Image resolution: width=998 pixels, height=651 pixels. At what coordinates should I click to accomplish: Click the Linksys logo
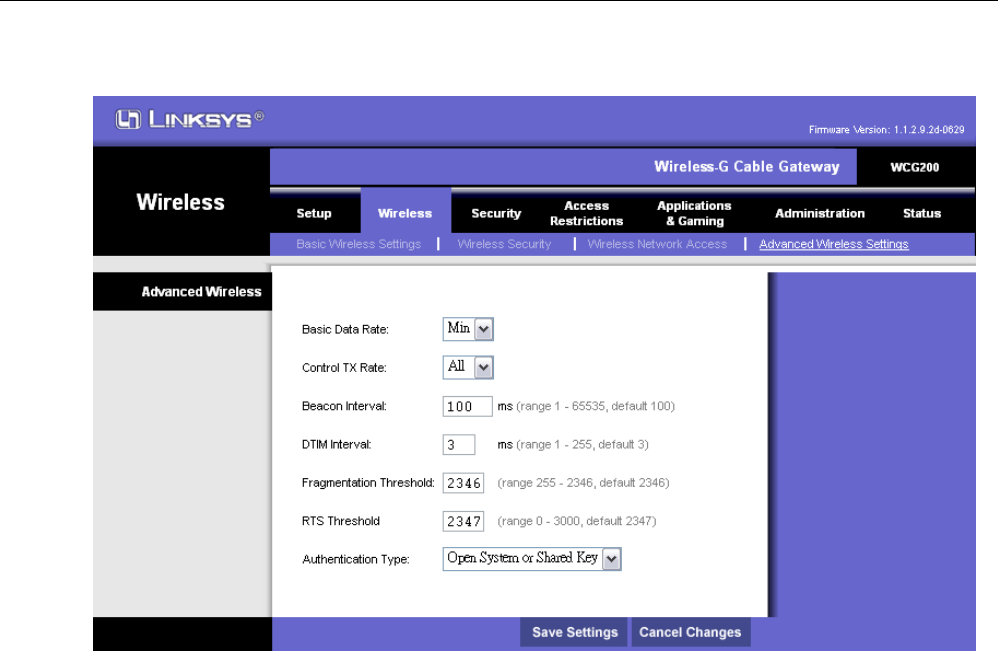click(189, 119)
